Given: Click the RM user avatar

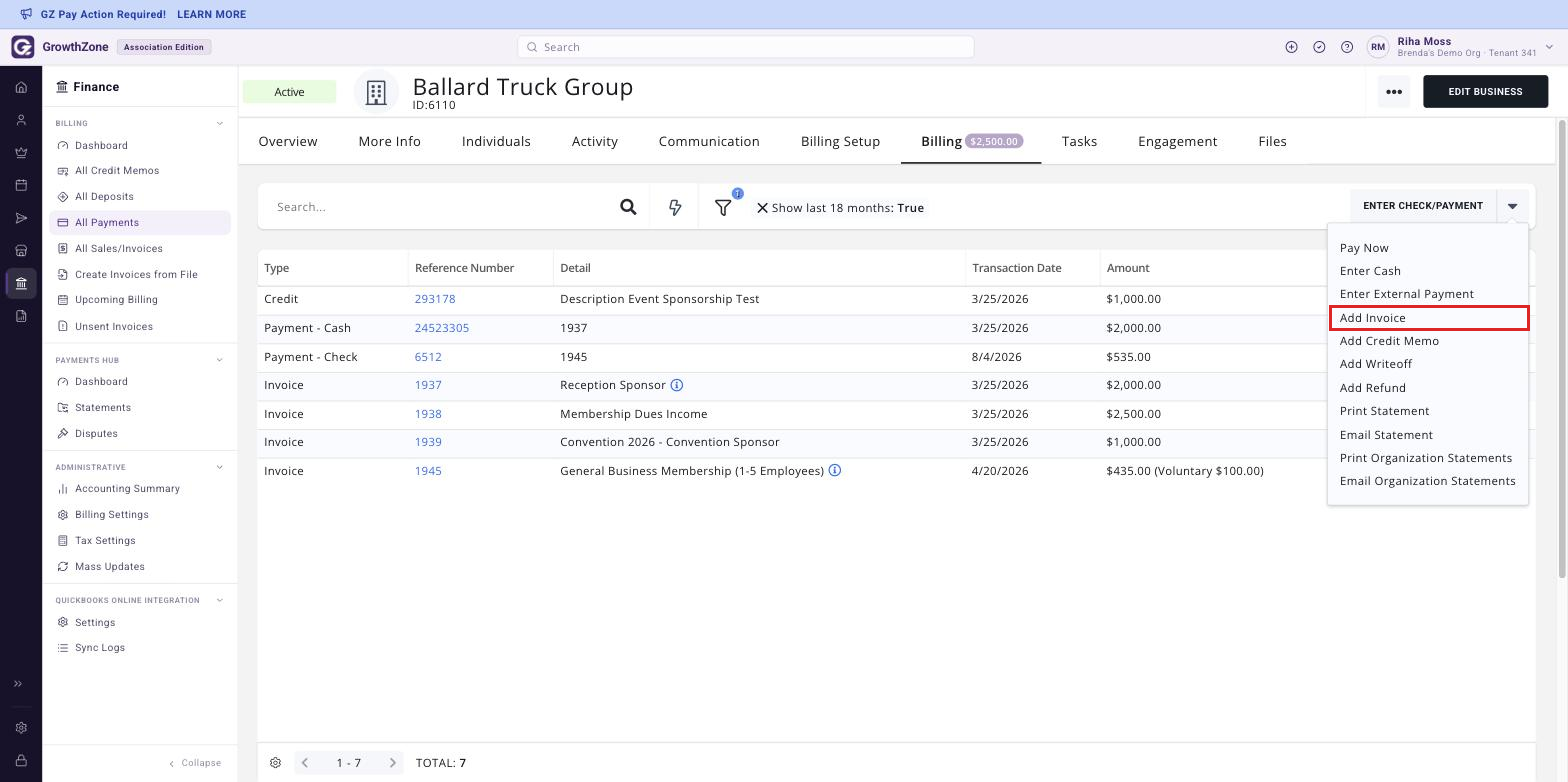Looking at the screenshot, I should pos(1378,47).
